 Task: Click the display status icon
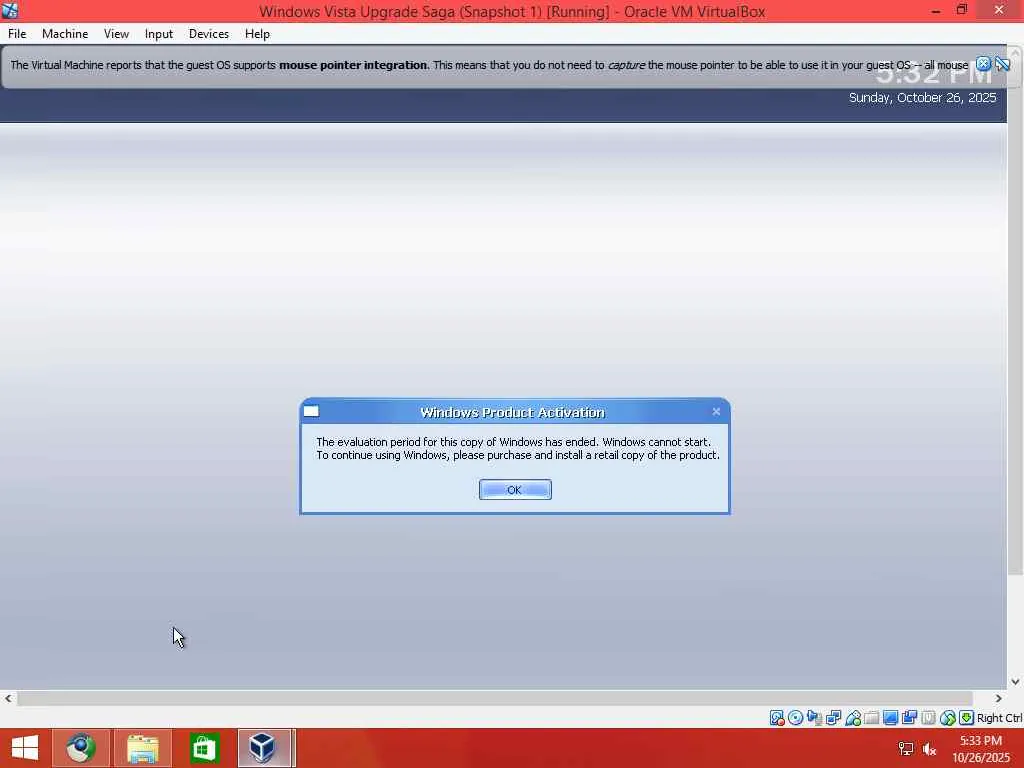[890, 718]
